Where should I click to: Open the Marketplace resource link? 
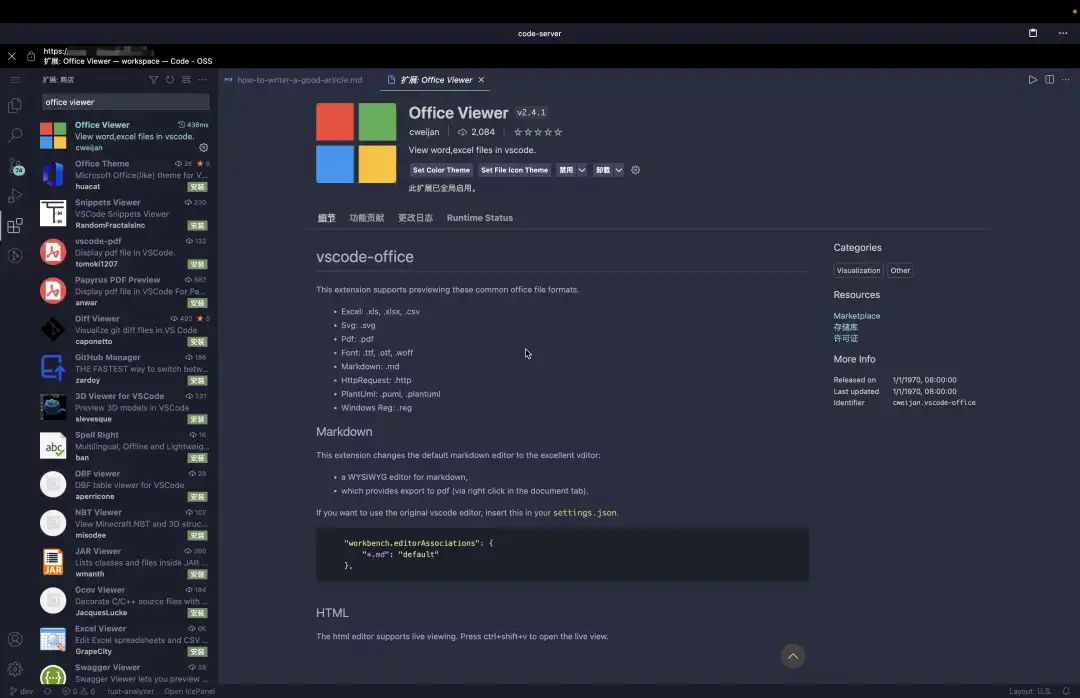click(857, 316)
